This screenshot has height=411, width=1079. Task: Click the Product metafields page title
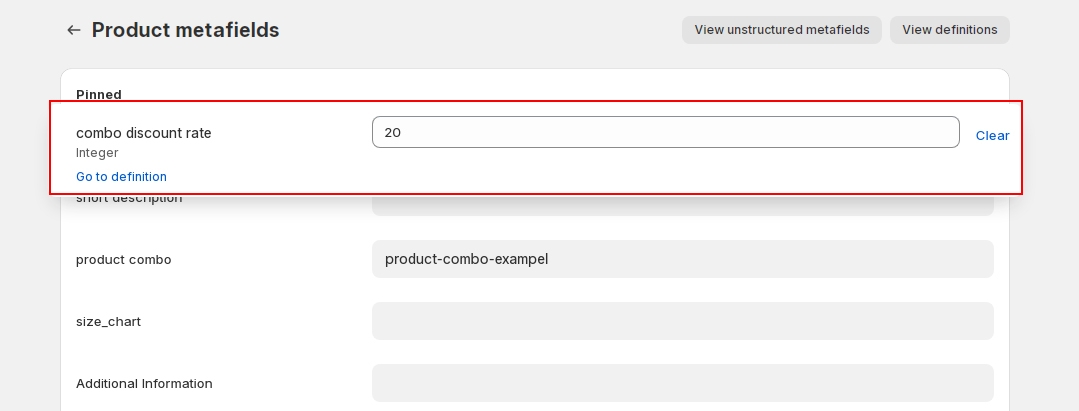click(185, 30)
